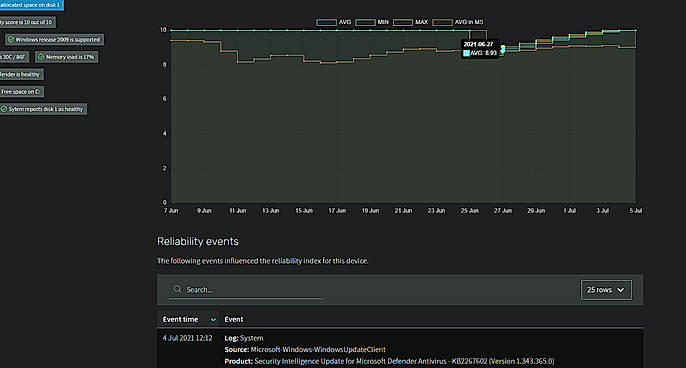Click the score is 10 out of 10 tag
The width and height of the screenshot is (686, 368).
28,22
